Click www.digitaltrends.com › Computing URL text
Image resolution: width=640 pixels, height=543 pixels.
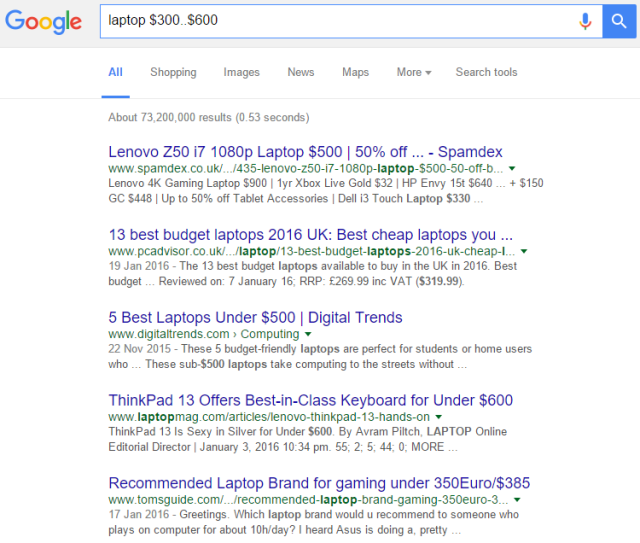click(204, 334)
